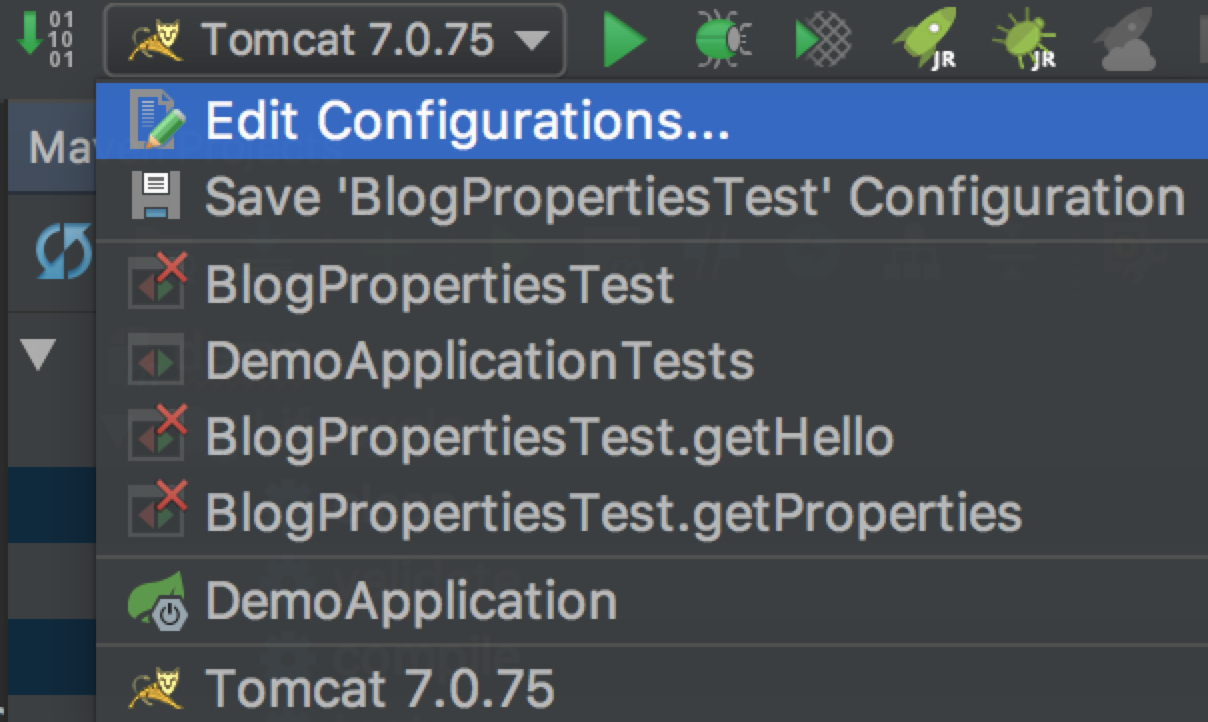Run with Coverage icon

coord(822,41)
